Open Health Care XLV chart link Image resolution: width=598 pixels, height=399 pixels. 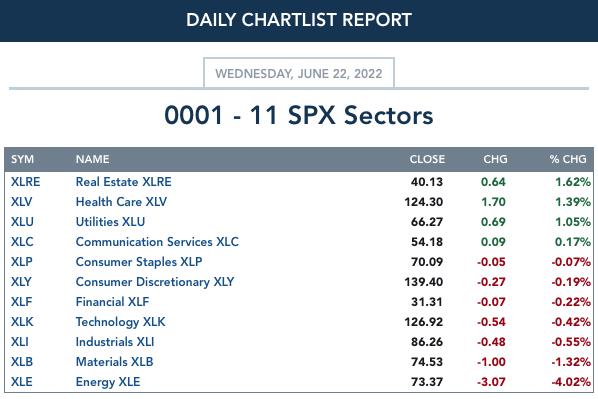[x=121, y=202]
